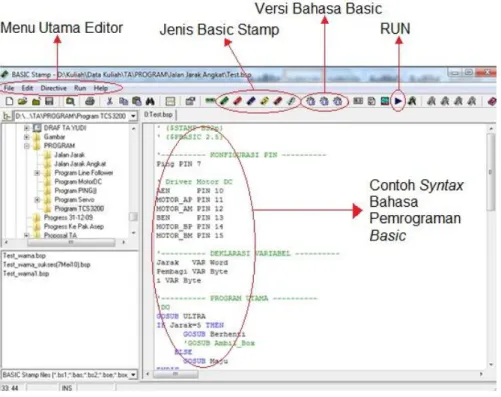
Task: Open Find/Replace with the binoculars icon
Action: (x=150, y=101)
